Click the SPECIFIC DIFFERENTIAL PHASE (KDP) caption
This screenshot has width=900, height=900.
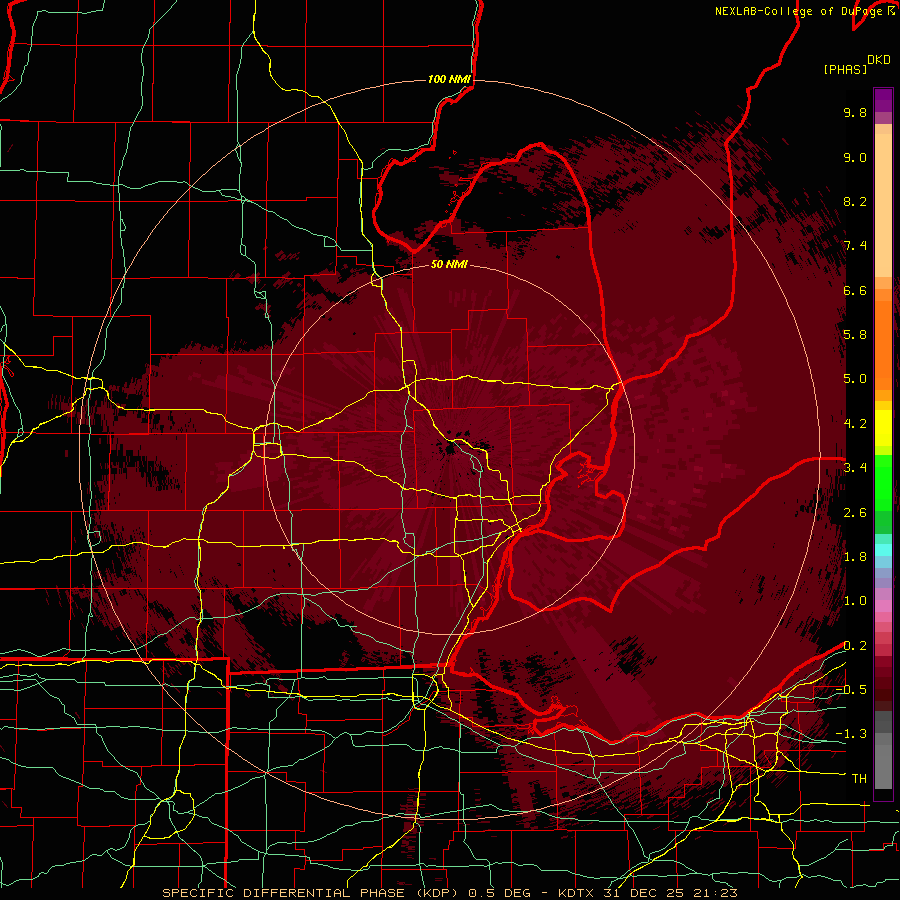click(x=311, y=893)
